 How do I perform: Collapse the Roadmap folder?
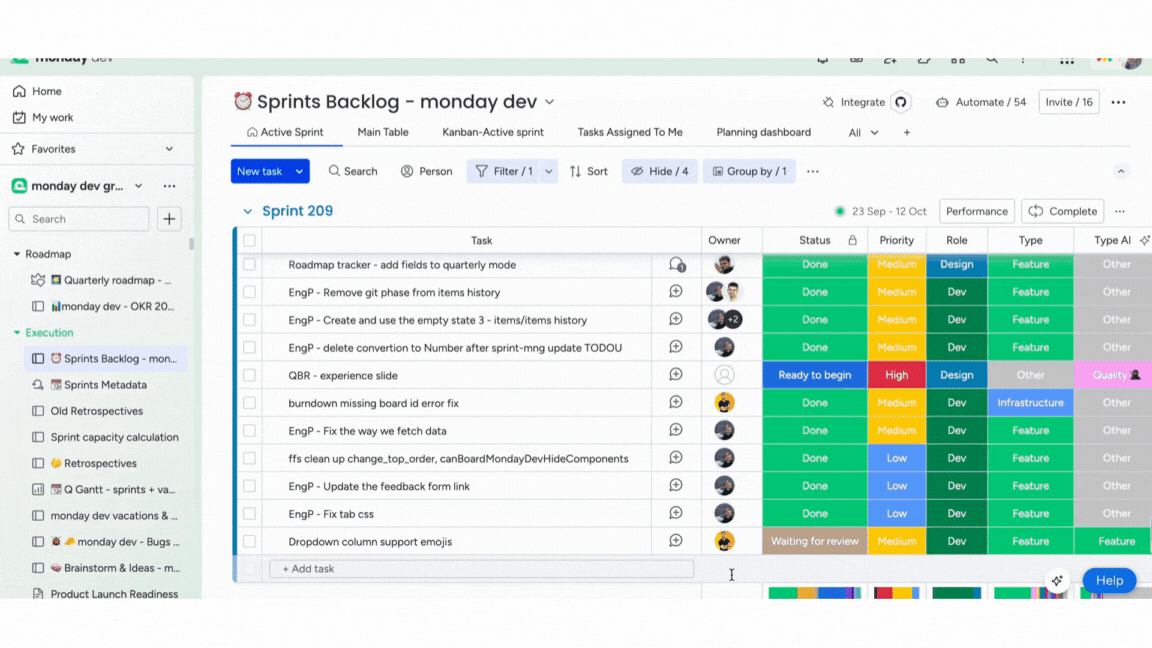click(17, 254)
